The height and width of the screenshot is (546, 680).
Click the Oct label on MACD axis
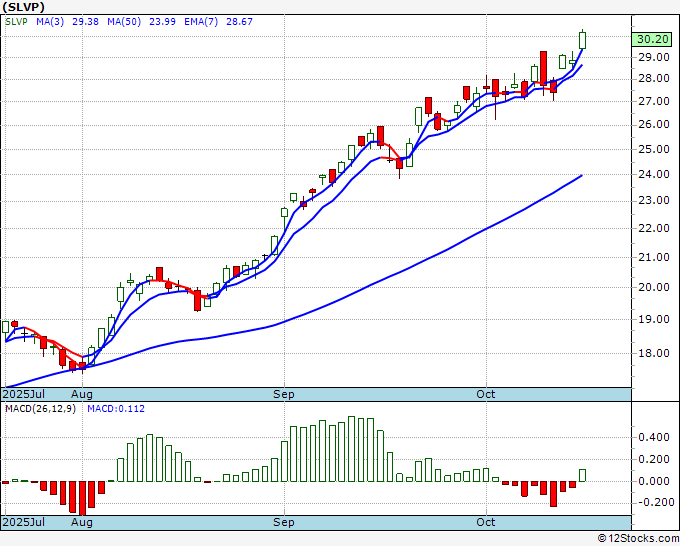coord(485,522)
